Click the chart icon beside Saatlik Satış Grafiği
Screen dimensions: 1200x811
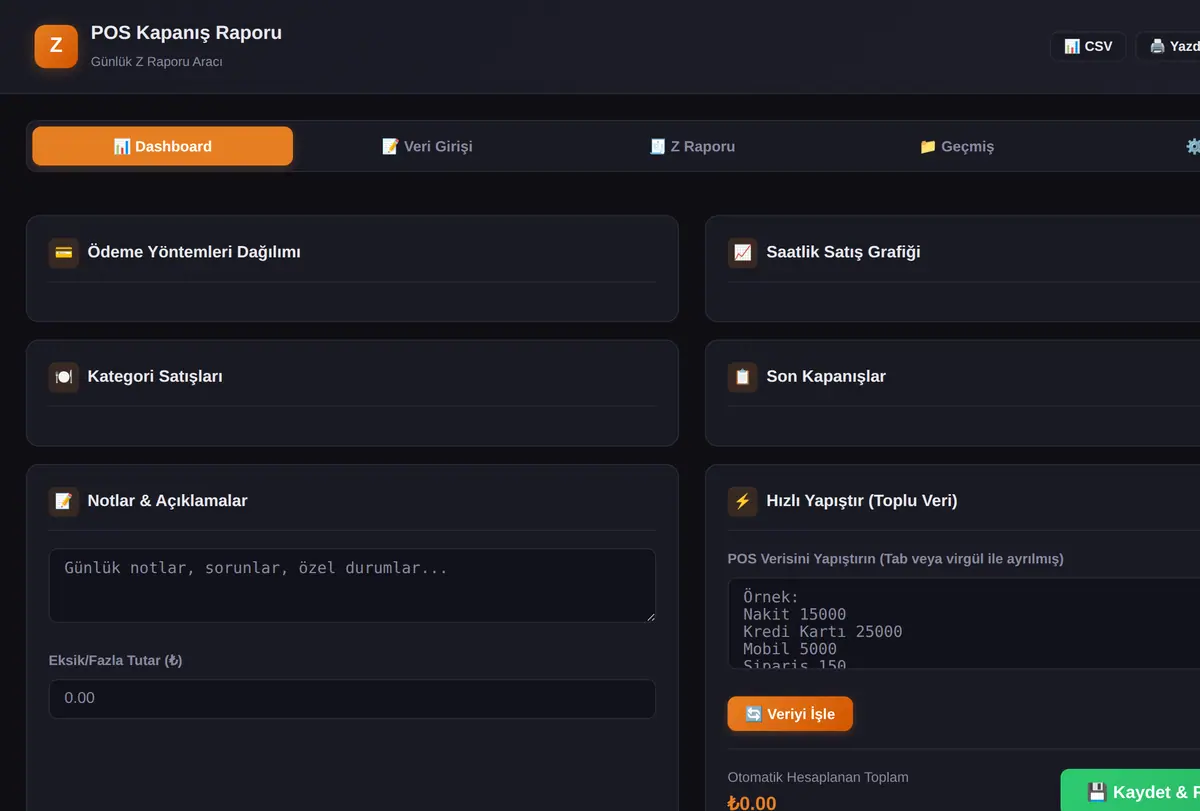tap(743, 252)
